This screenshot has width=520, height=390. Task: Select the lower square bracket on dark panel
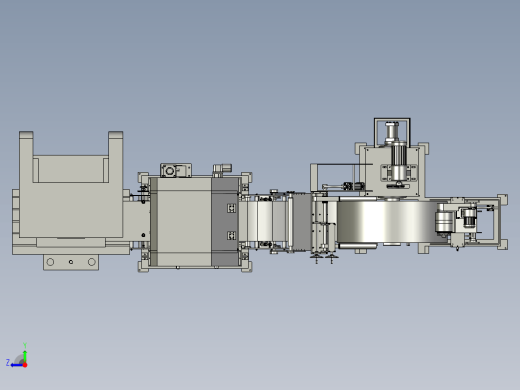(x=231, y=235)
